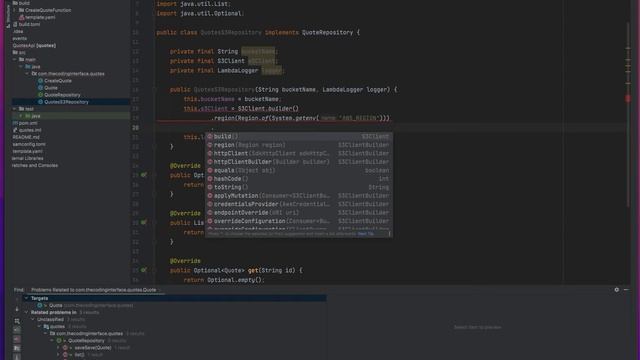Click the CreateQuote class icon

click(x=40, y=81)
